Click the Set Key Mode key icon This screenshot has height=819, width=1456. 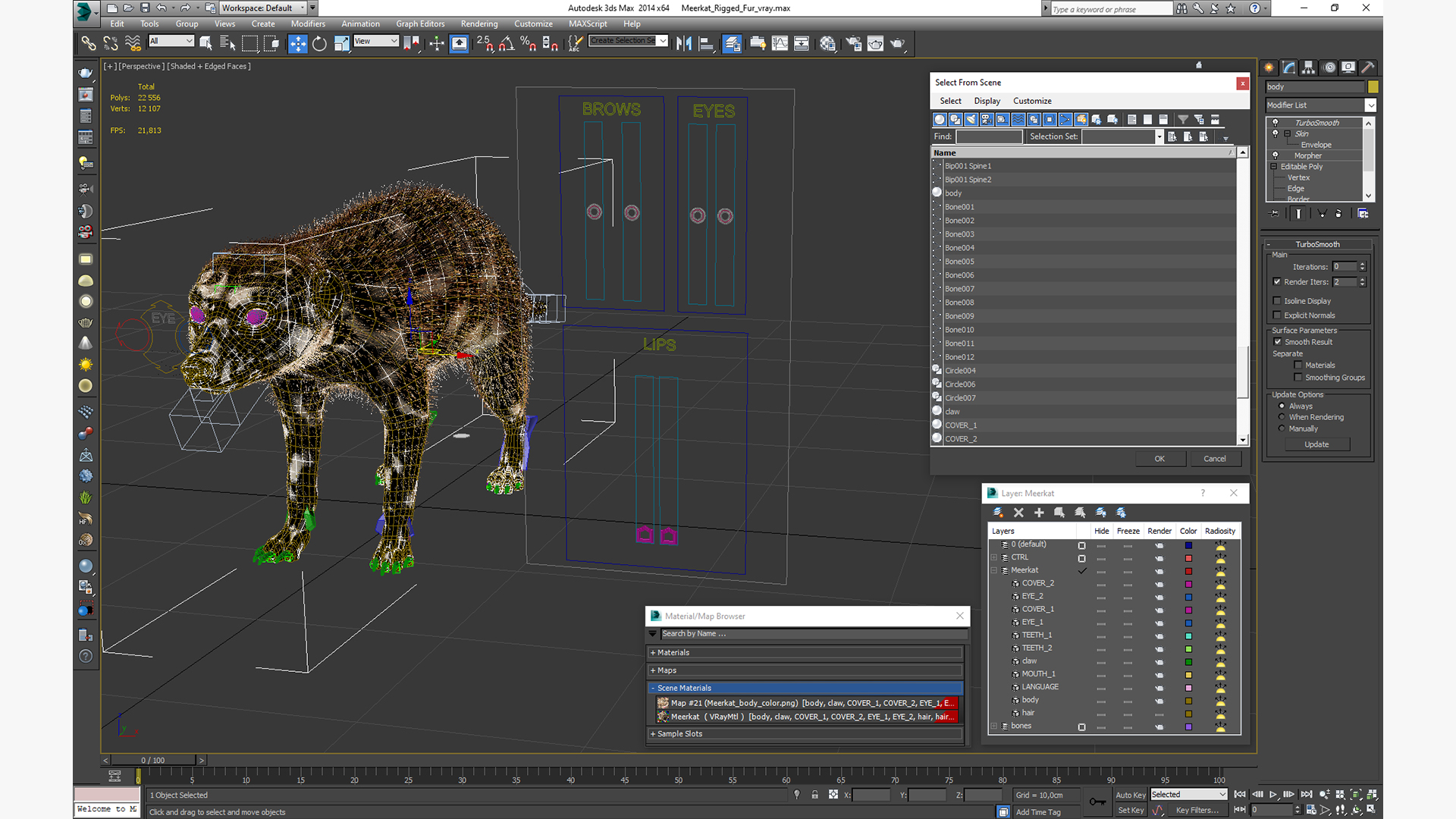click(1097, 802)
